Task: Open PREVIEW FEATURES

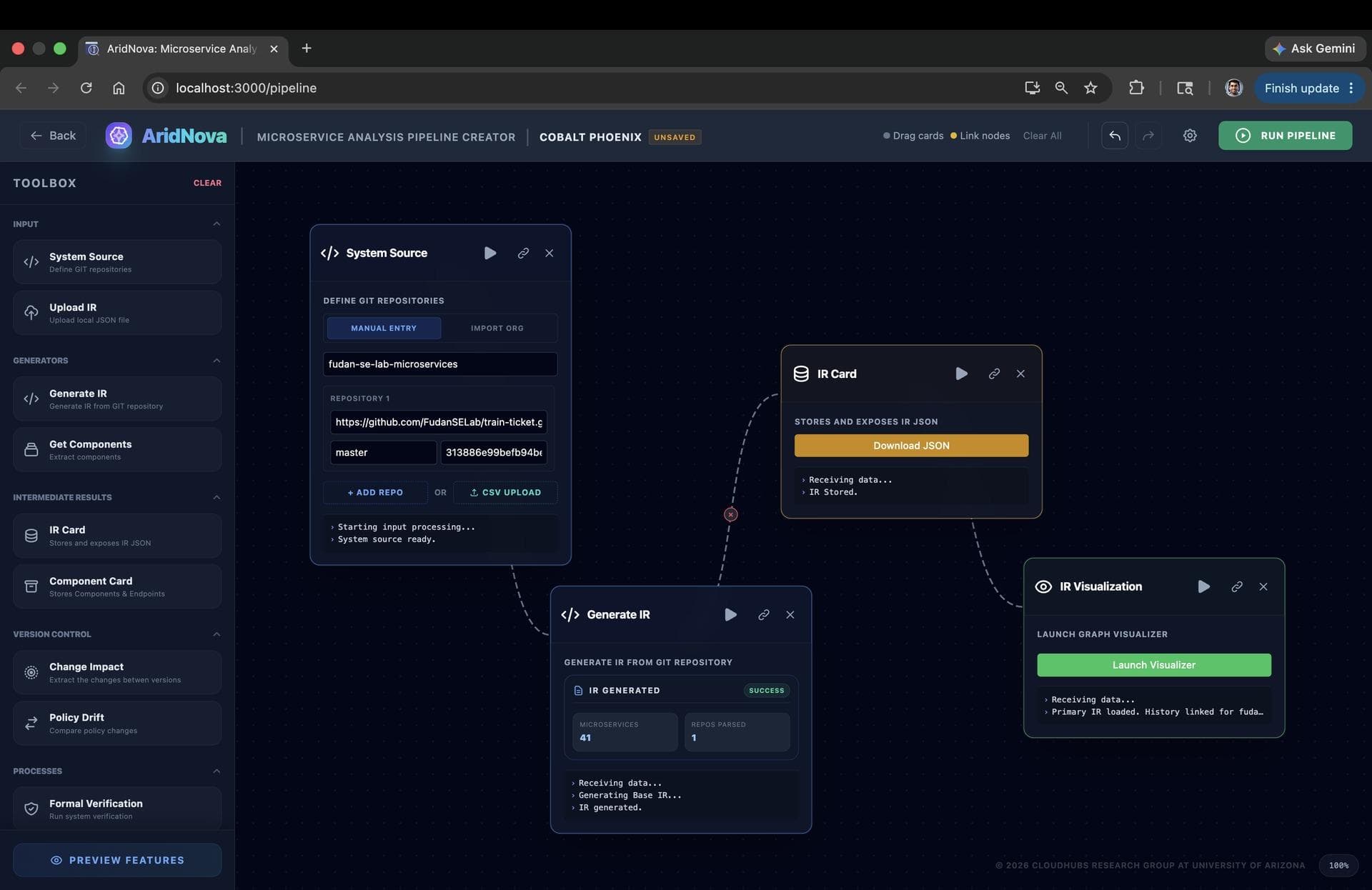Action: click(117, 860)
